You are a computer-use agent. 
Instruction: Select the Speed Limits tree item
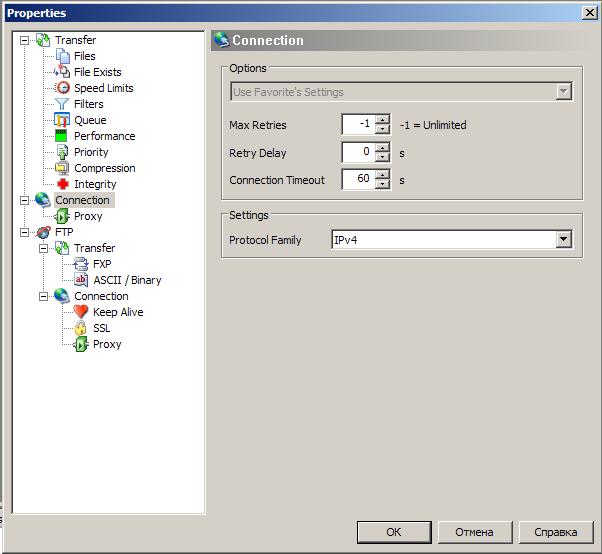[104, 88]
